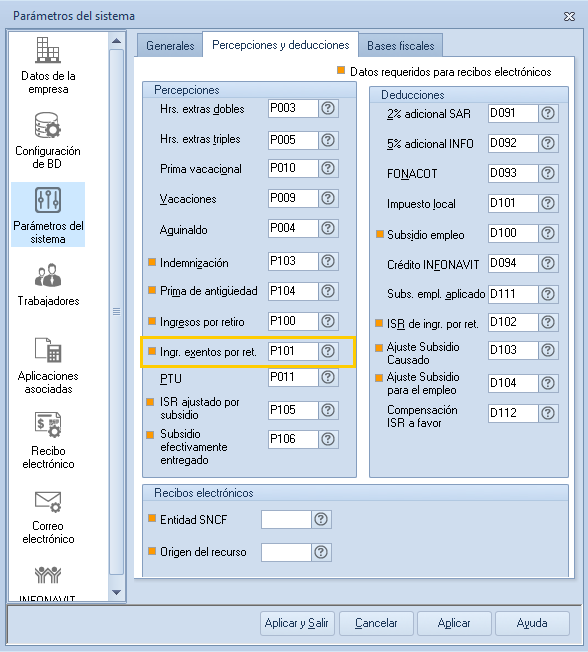
Task: Click help icon for Aguinaldo
Action: [x=328, y=228]
